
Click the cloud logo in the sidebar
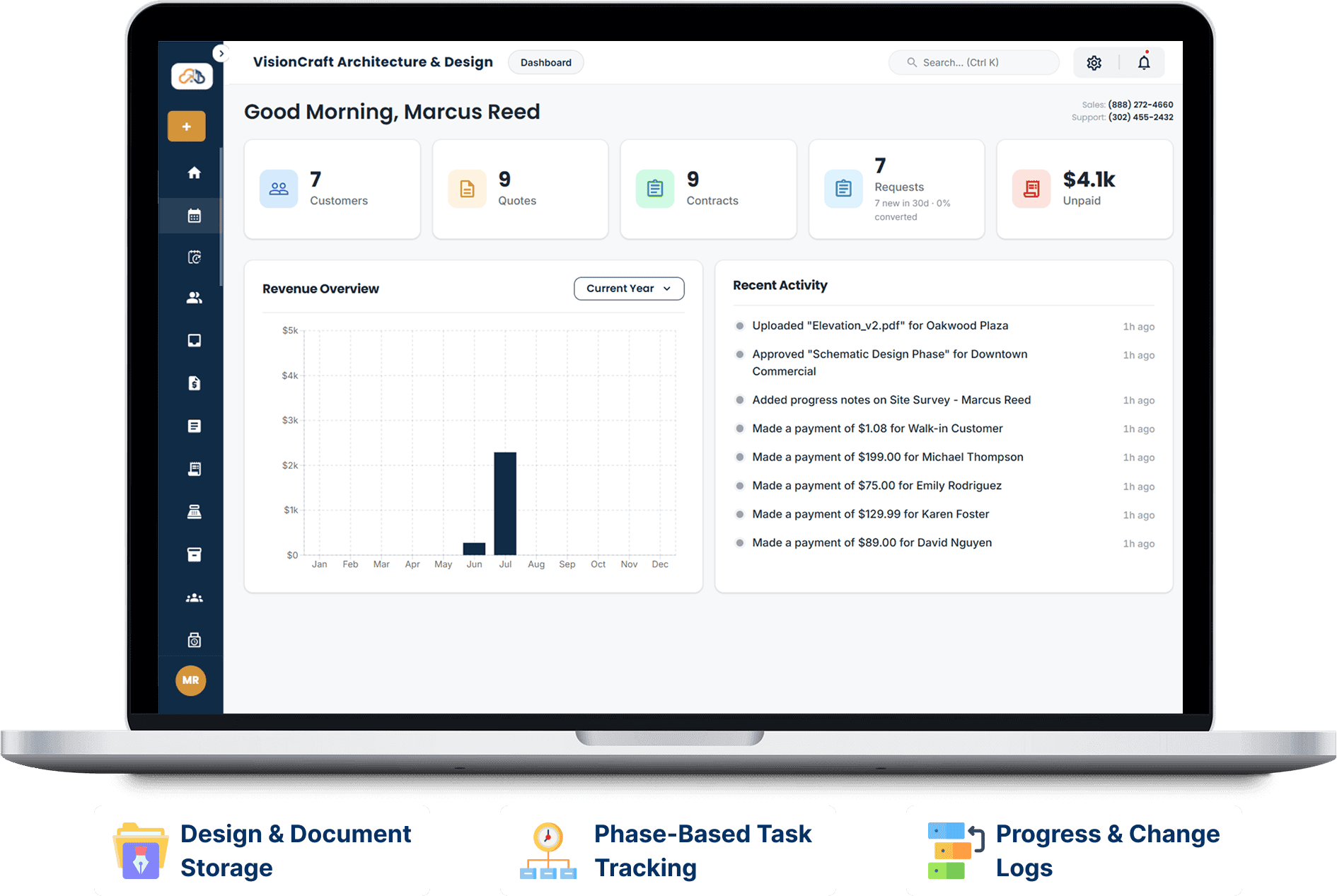pyautogui.click(x=192, y=76)
